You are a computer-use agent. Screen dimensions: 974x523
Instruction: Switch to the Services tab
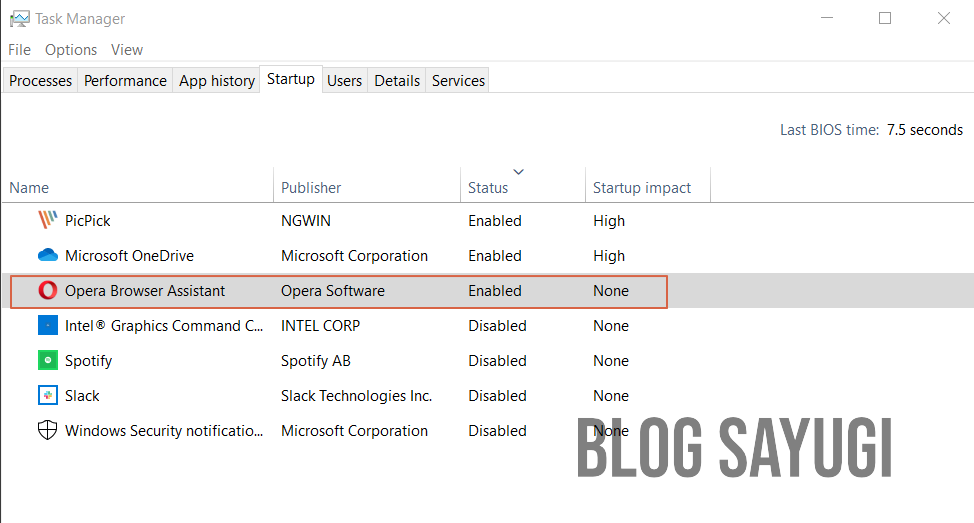pos(458,81)
